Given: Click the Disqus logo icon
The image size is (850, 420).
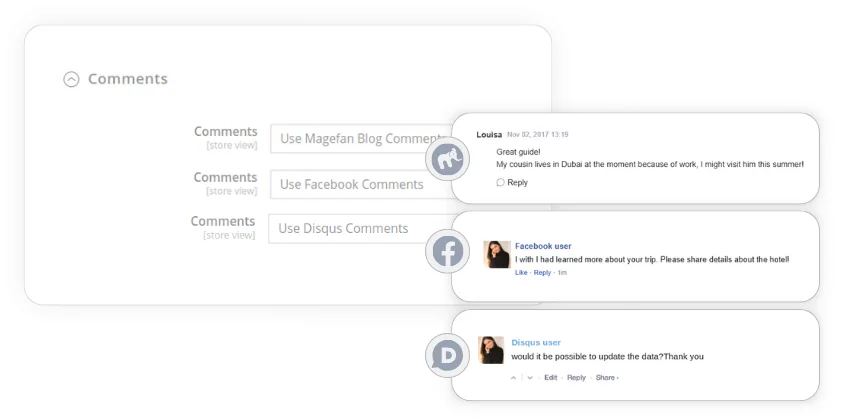Looking at the screenshot, I should [x=447, y=356].
